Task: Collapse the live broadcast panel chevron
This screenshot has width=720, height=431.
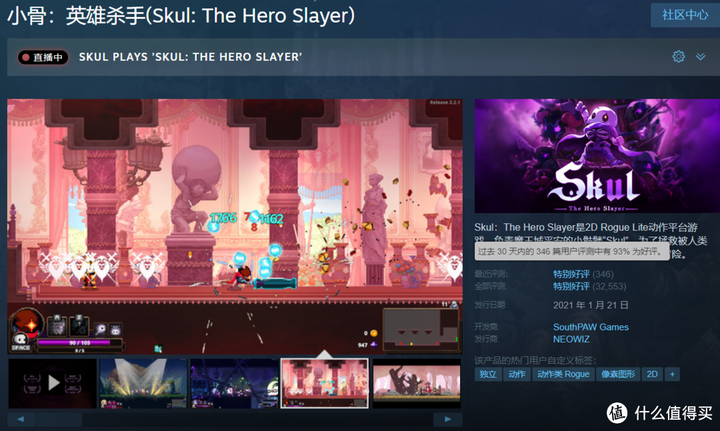Action: click(700, 57)
